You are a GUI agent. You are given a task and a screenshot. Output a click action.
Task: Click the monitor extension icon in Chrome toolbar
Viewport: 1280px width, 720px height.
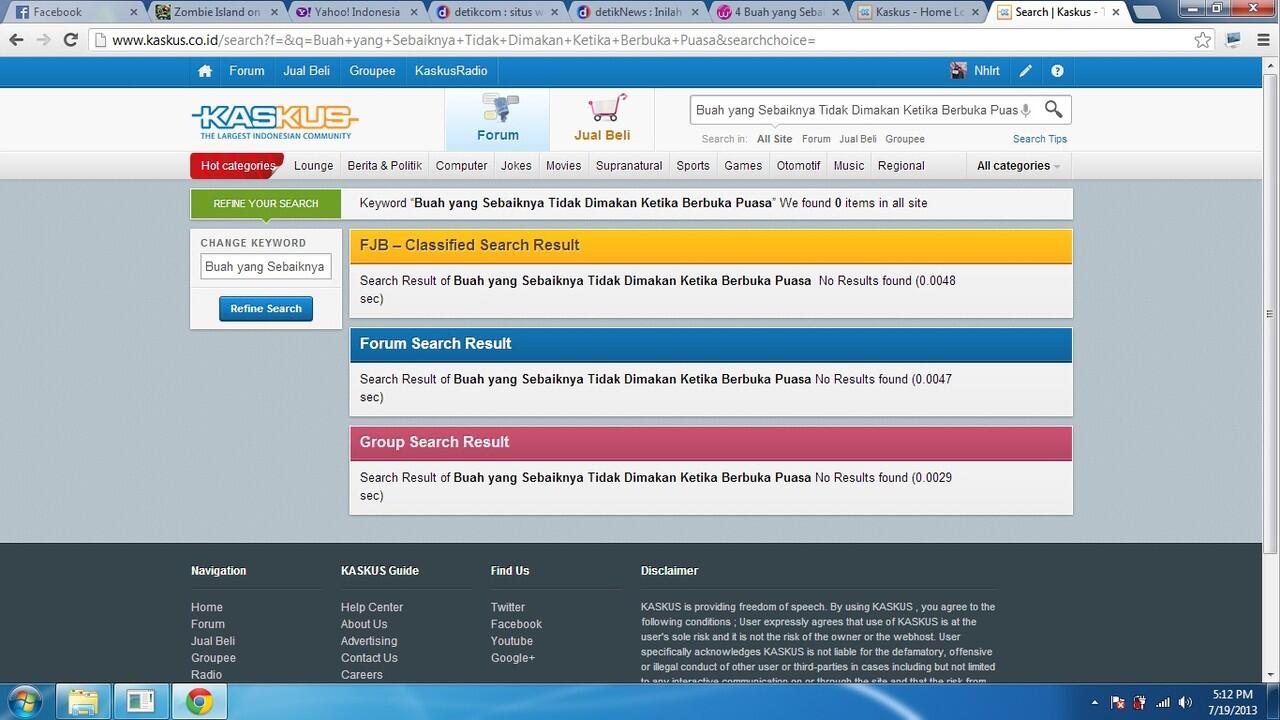point(1233,40)
